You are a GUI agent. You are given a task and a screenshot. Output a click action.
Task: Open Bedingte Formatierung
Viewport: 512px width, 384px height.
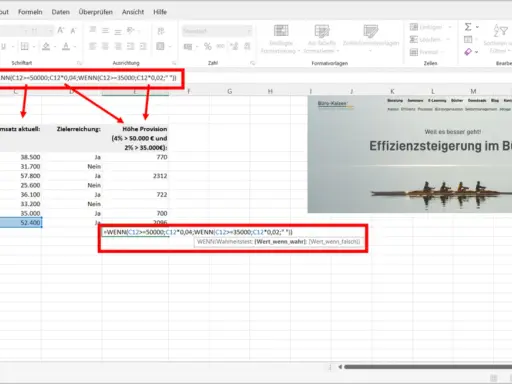coord(281,39)
